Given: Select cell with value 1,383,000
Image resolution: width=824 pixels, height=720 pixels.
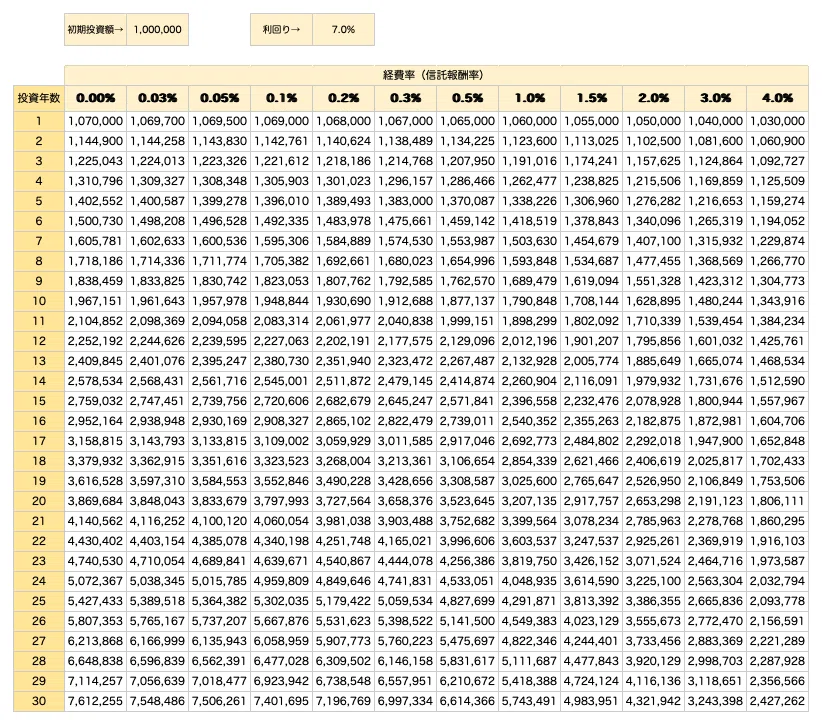Looking at the screenshot, I should point(405,201).
